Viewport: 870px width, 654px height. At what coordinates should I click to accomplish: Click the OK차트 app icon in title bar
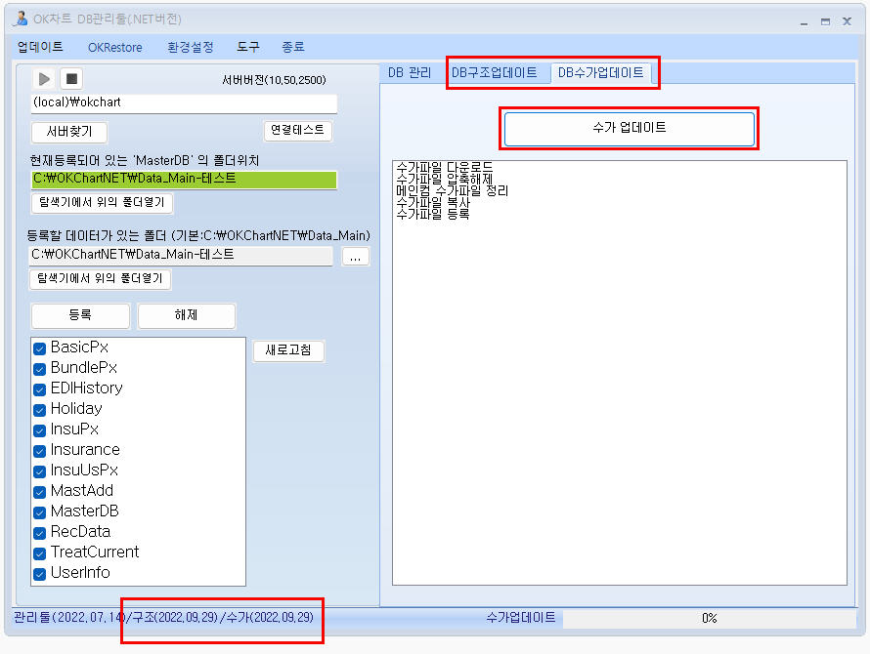click(x=21, y=19)
